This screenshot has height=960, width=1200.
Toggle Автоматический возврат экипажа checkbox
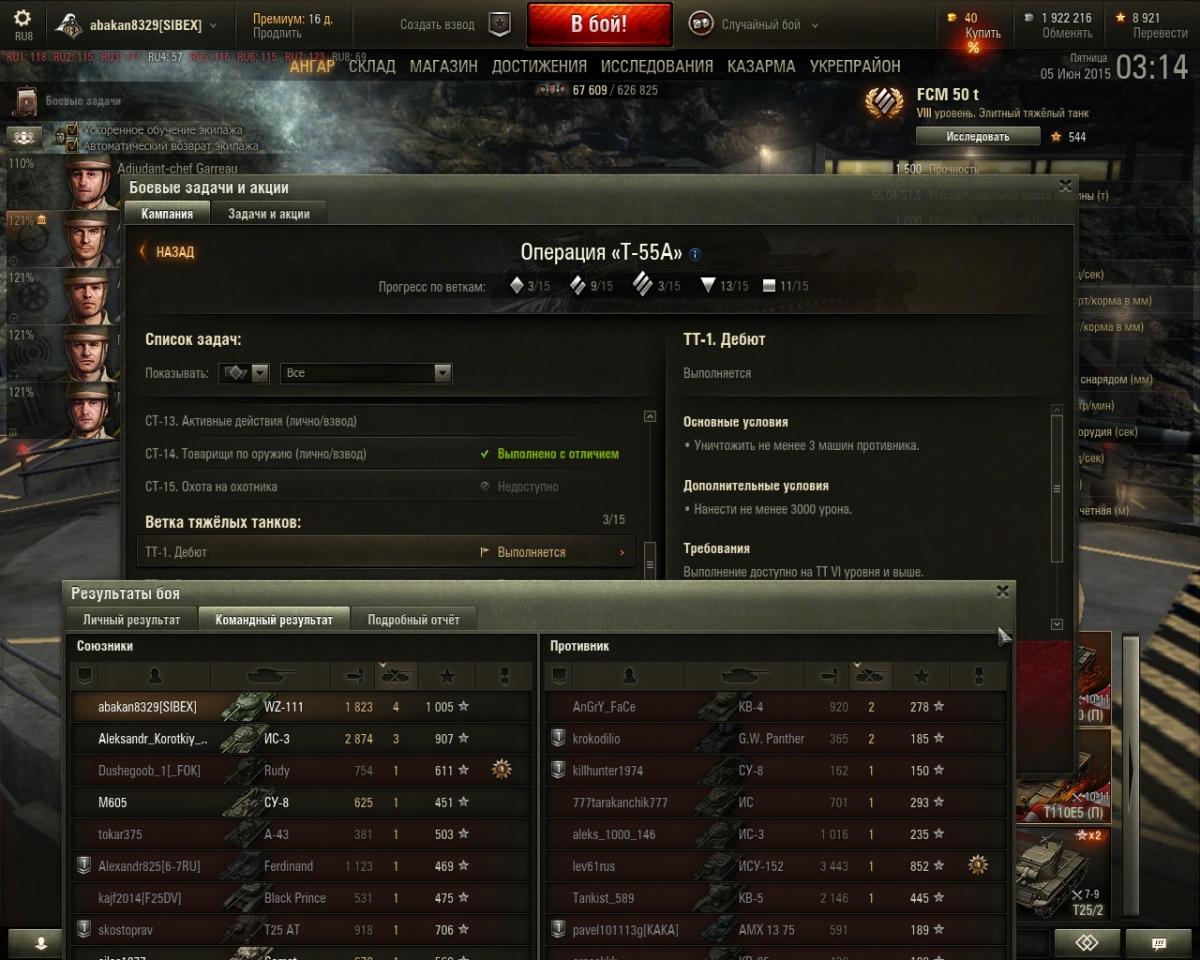point(72,145)
